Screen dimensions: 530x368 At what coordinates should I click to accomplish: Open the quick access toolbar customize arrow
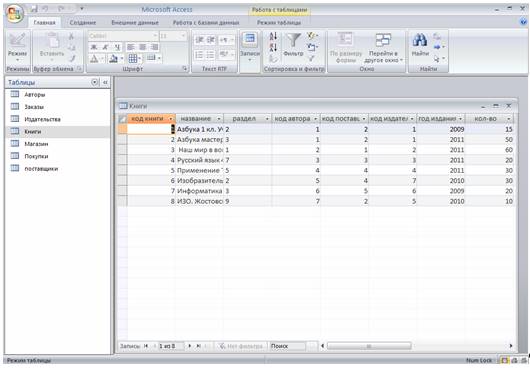[x=82, y=9]
